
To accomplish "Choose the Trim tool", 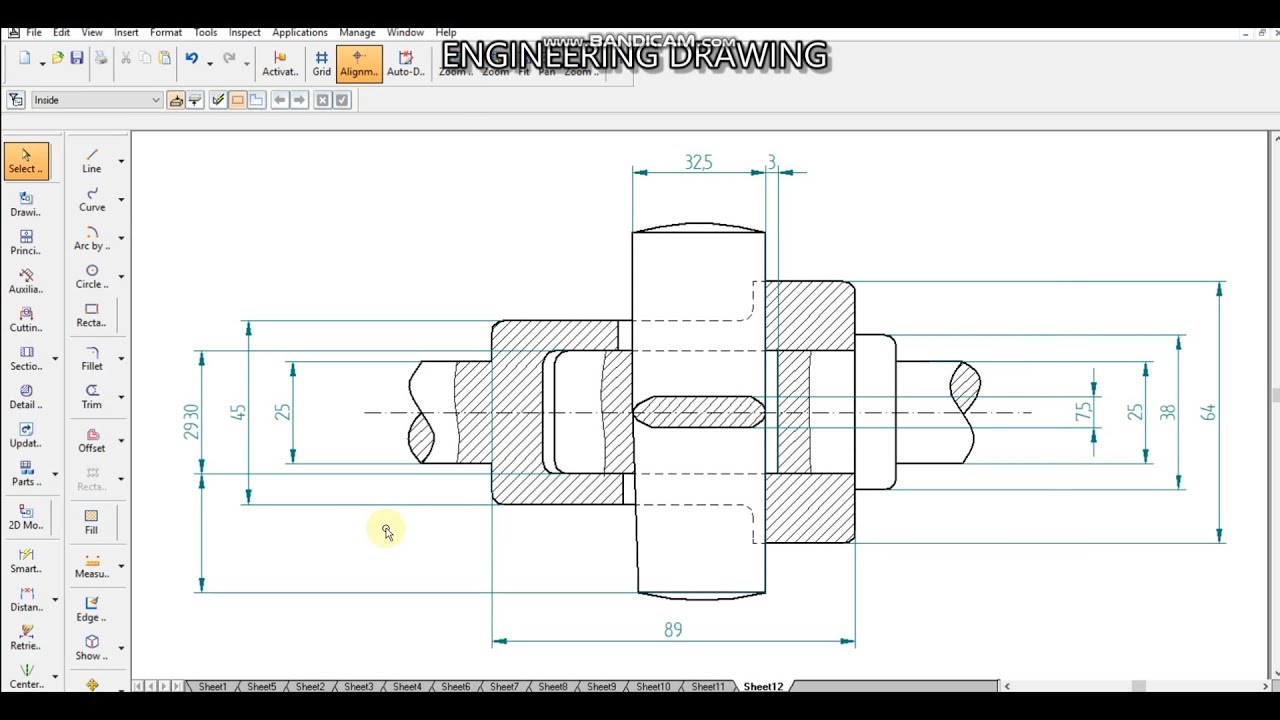I will [92, 397].
